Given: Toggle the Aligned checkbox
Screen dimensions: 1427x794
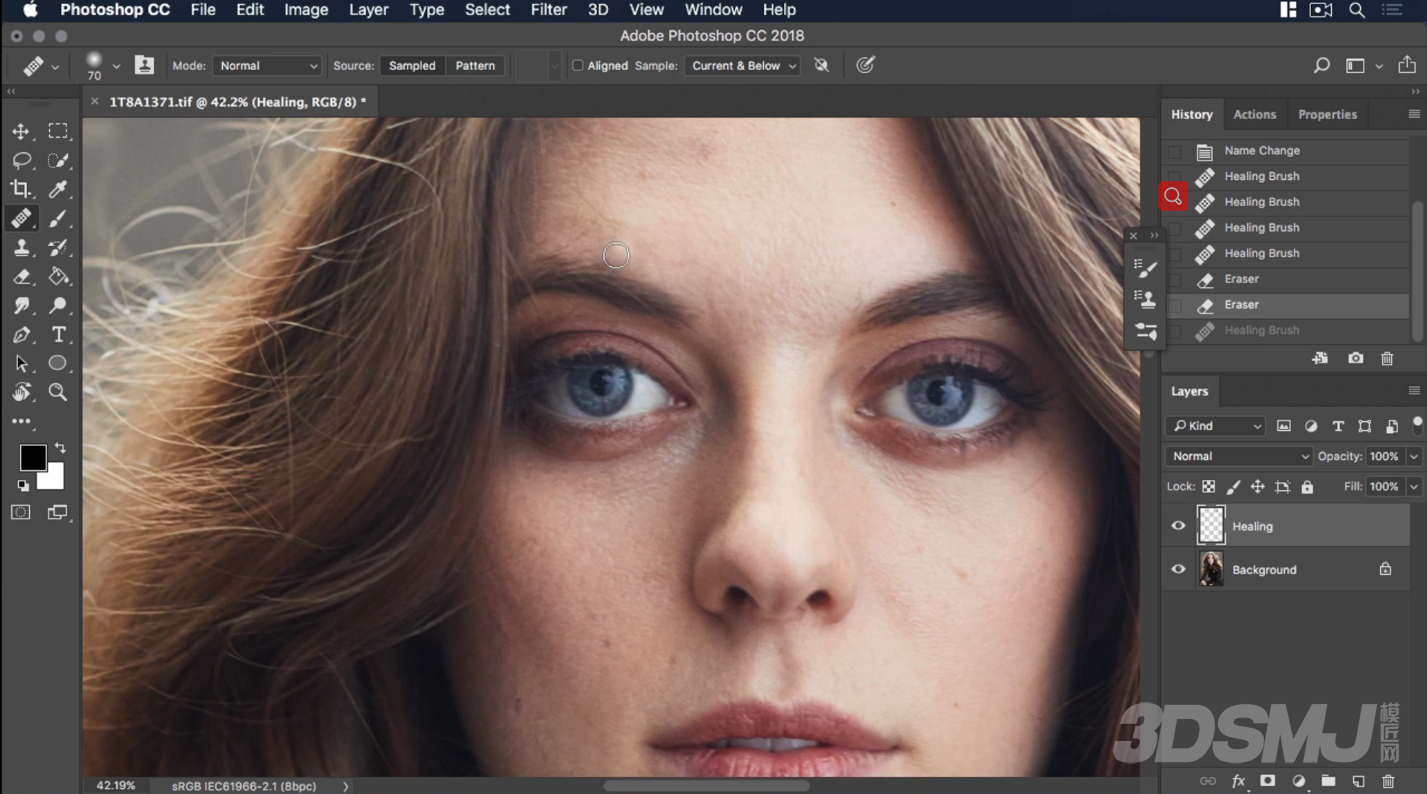Looking at the screenshot, I should click(x=577, y=66).
